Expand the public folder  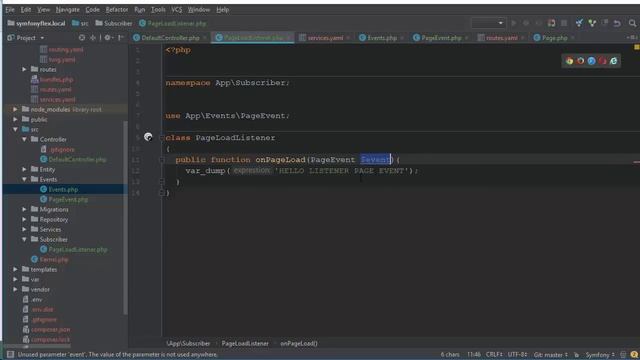click(x=16, y=119)
